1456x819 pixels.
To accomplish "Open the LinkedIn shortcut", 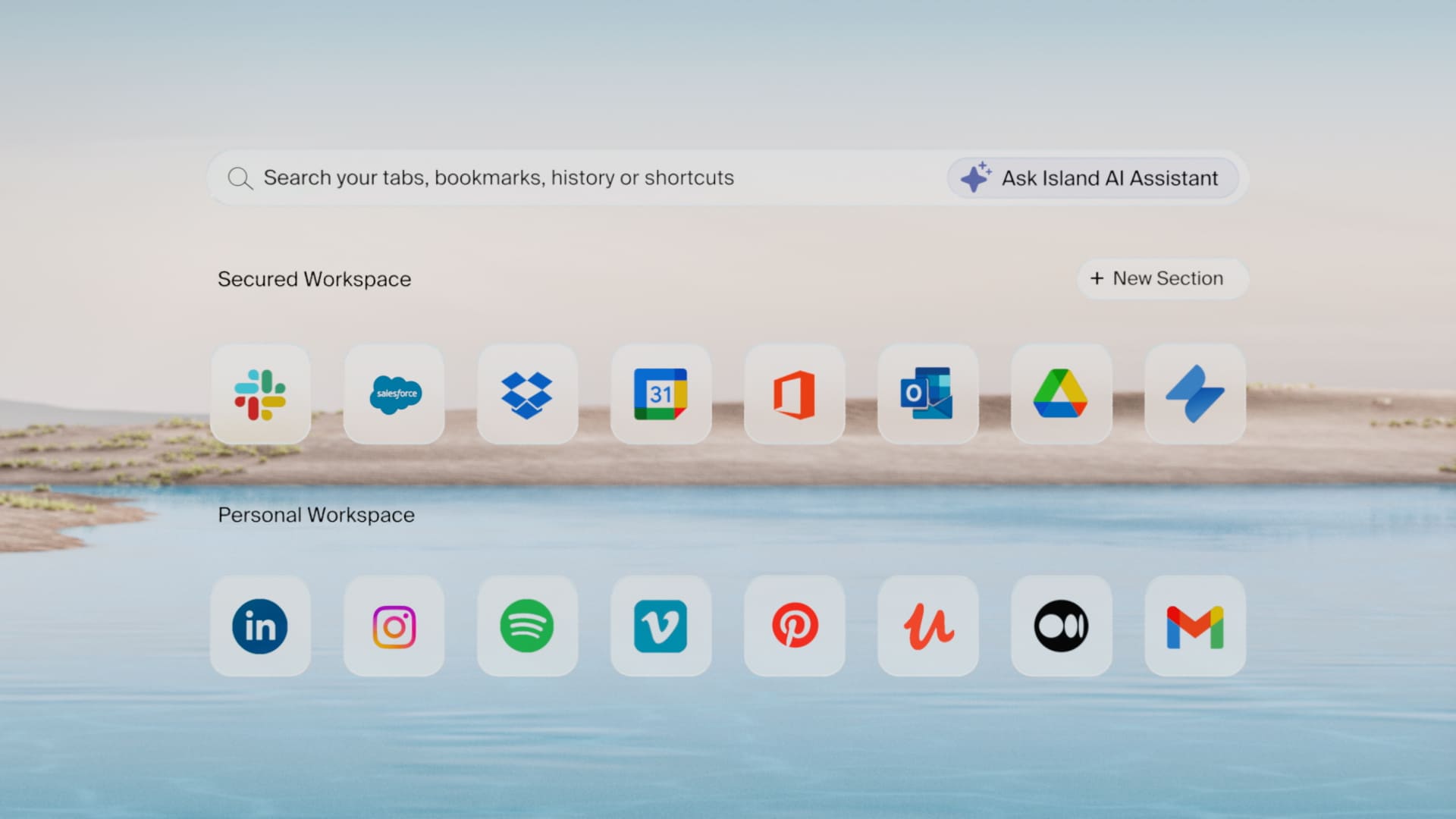I will (x=260, y=626).
